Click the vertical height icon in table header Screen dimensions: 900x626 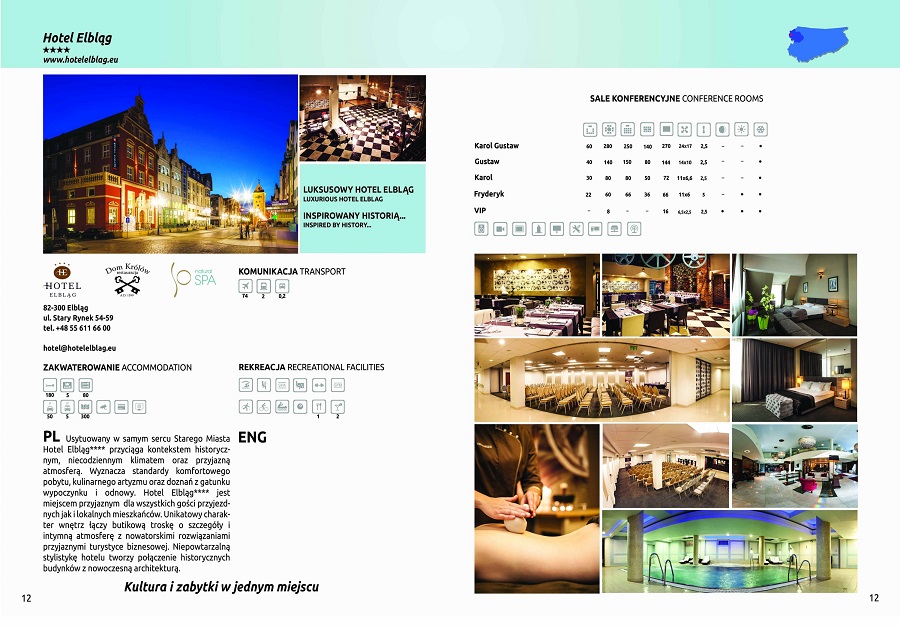[704, 129]
